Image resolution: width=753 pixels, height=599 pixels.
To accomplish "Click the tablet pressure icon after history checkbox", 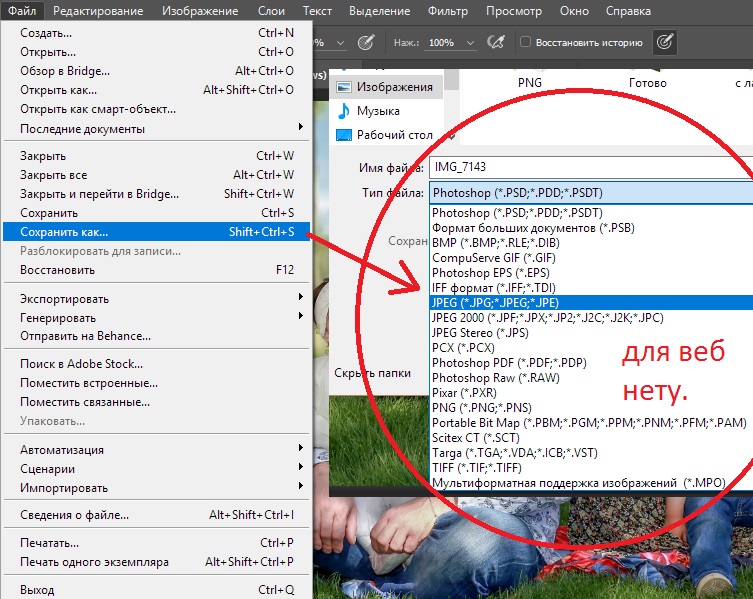I will point(664,42).
